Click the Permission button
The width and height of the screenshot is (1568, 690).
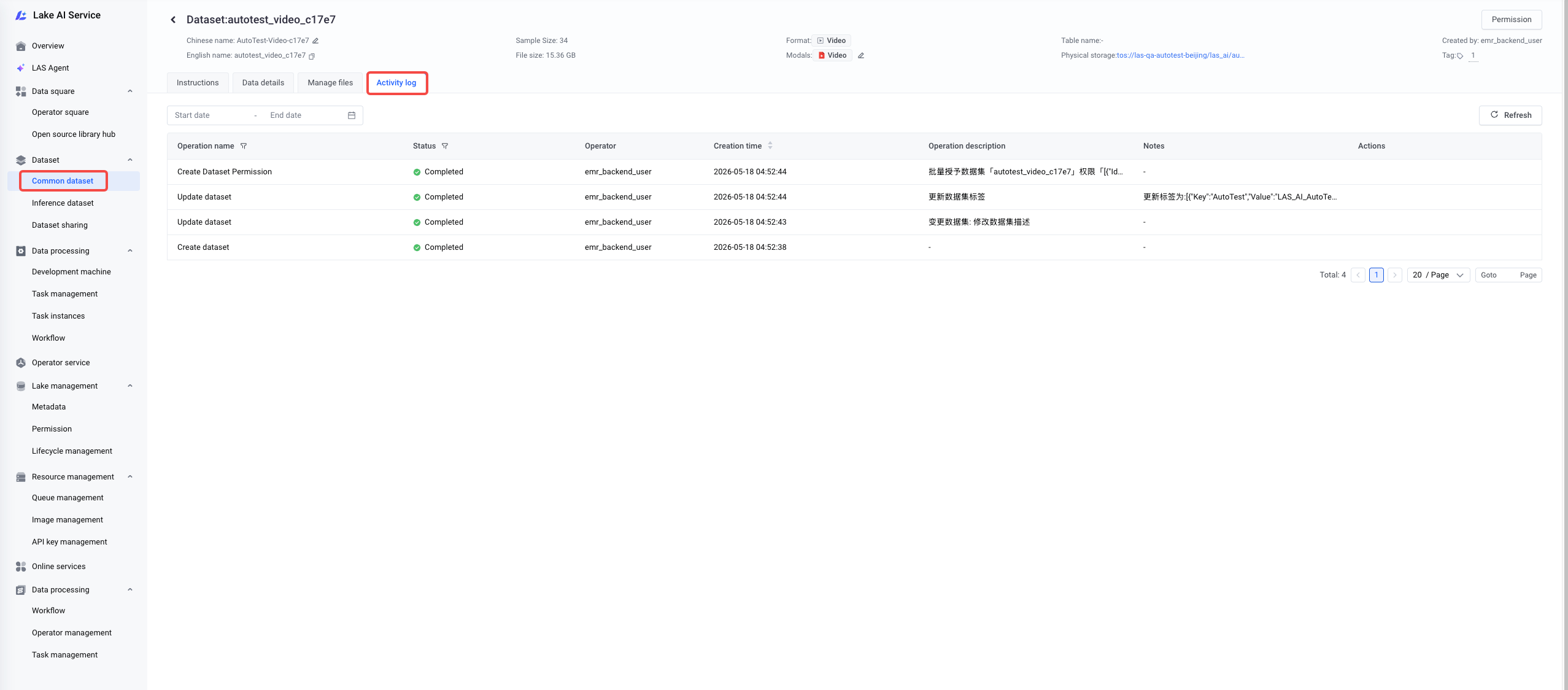coord(1512,20)
